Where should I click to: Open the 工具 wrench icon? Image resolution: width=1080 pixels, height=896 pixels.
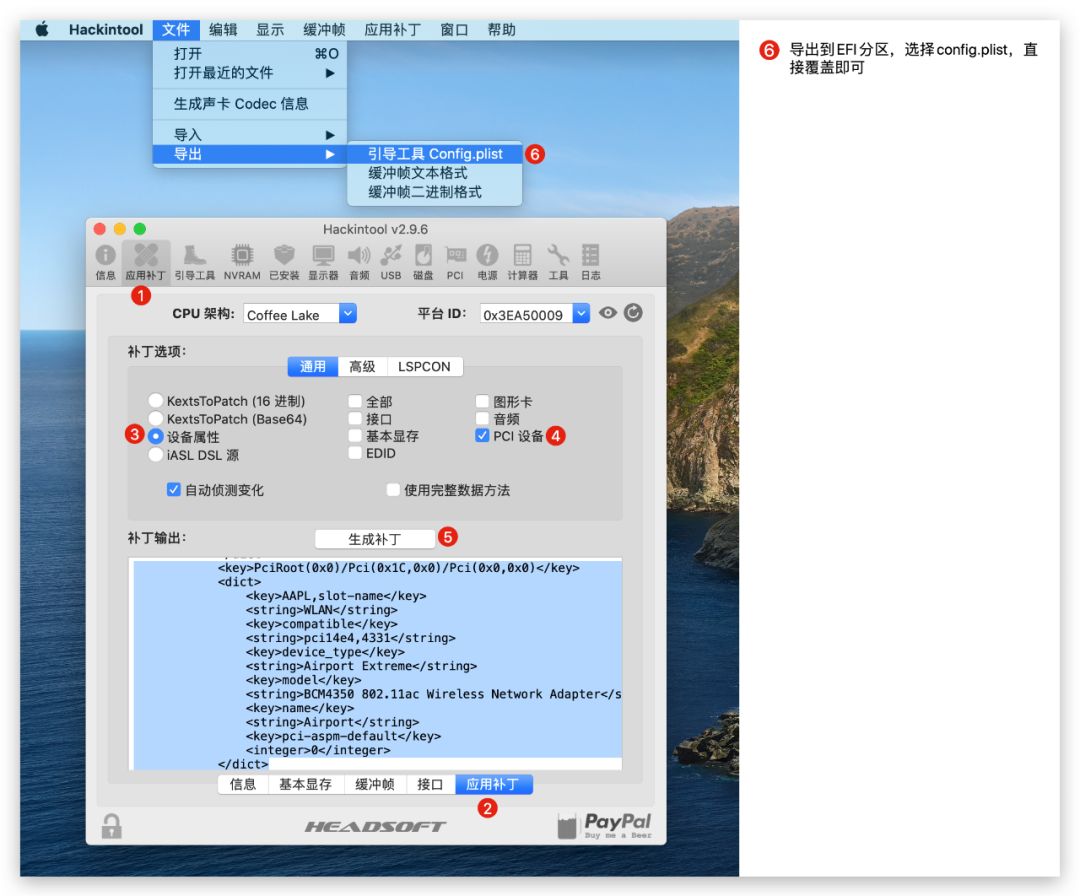[x=558, y=261]
